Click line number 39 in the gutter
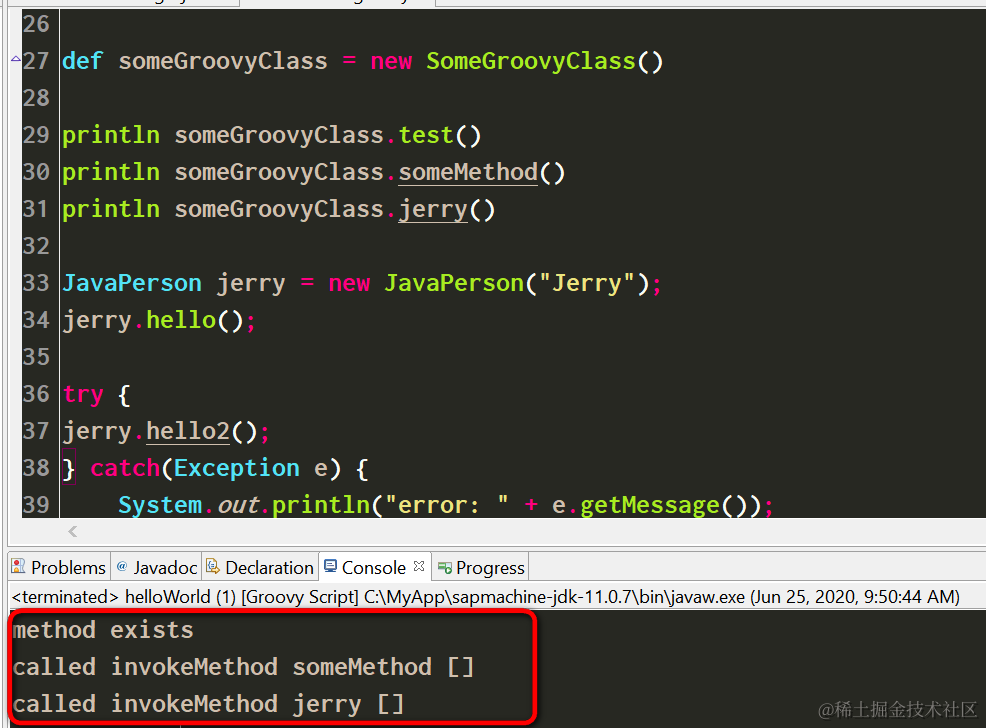 (x=36, y=505)
